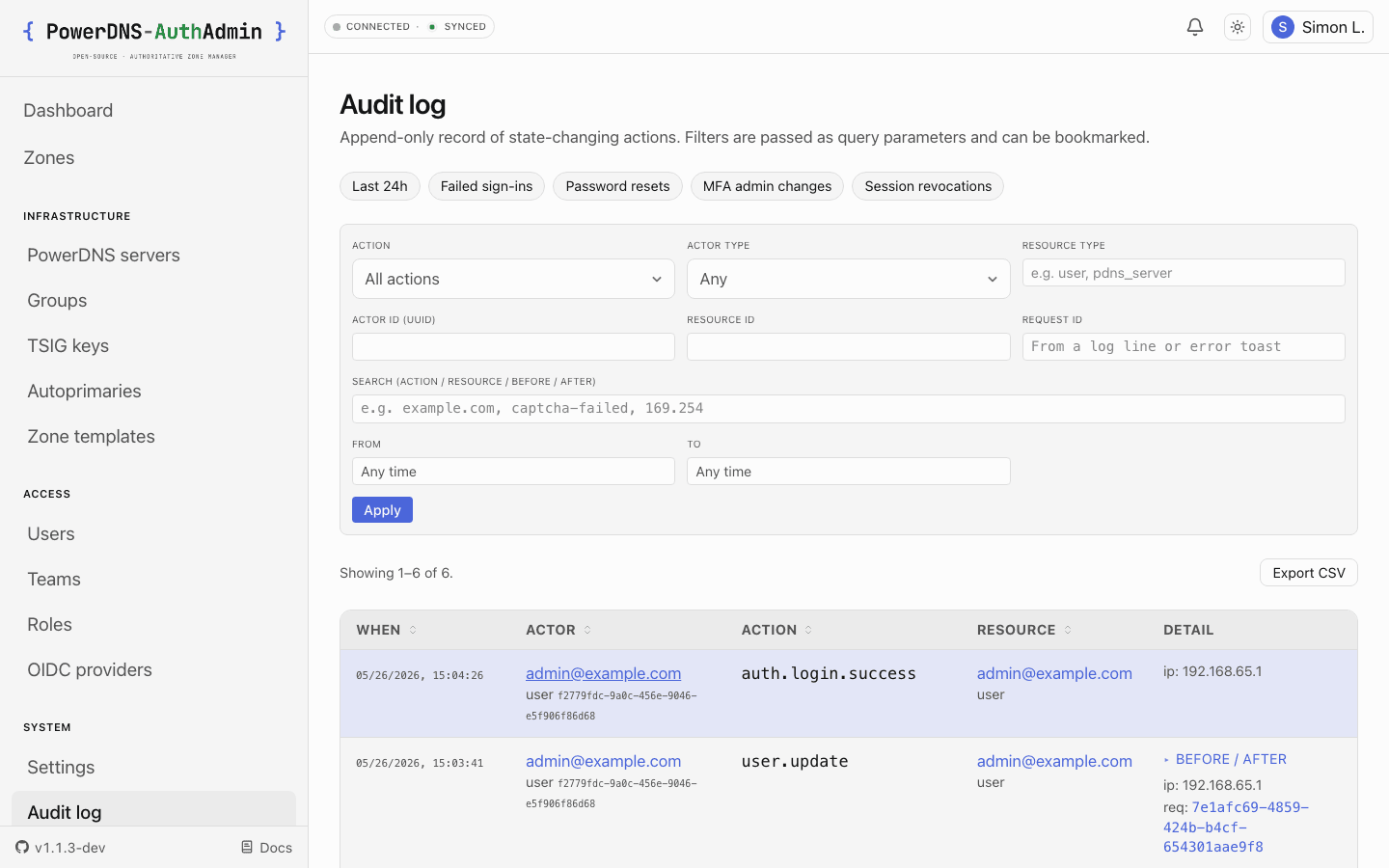Toggle the light/dark theme icon

pos(1238,27)
